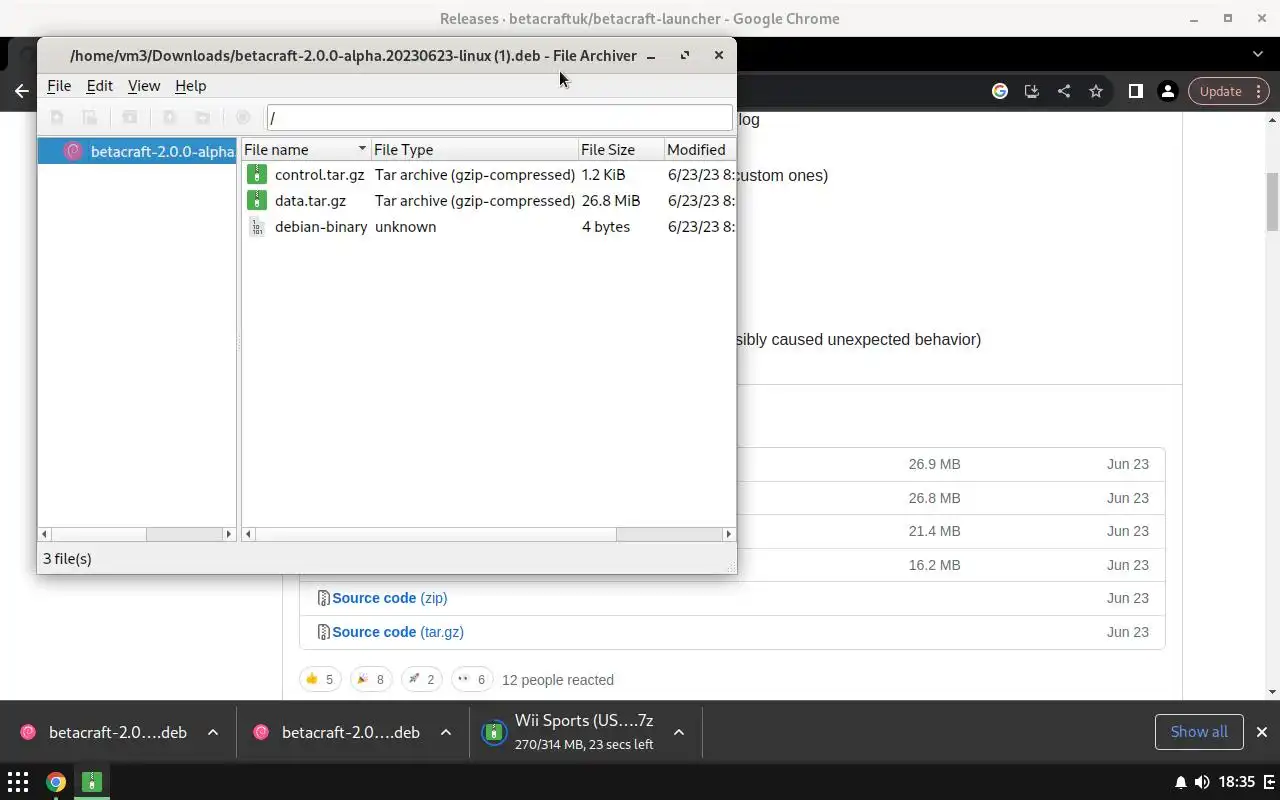The height and width of the screenshot is (800, 1280).
Task: Click the New archive toolbar icon
Action: (x=57, y=117)
